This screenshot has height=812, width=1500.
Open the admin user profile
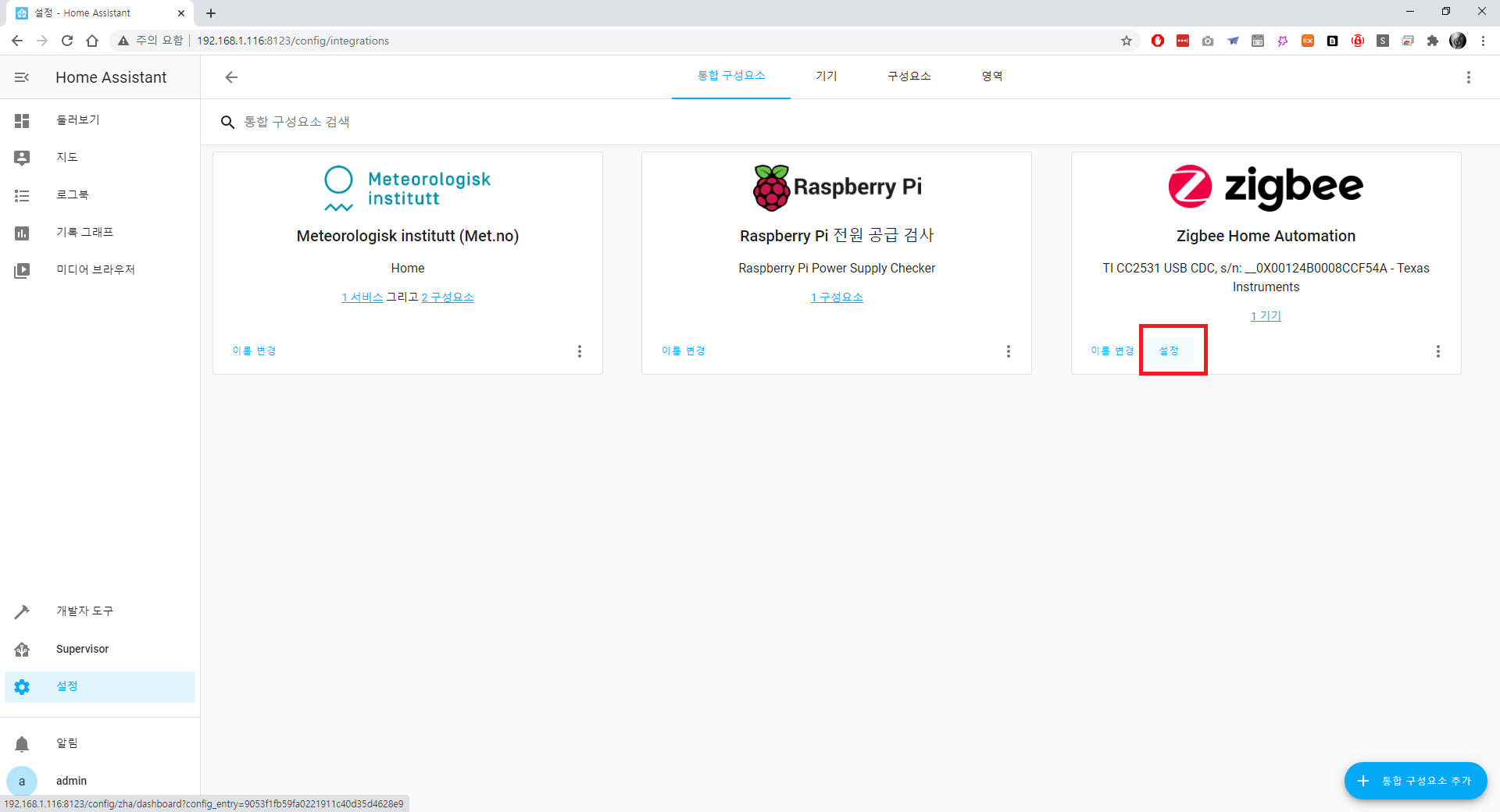tap(100, 781)
